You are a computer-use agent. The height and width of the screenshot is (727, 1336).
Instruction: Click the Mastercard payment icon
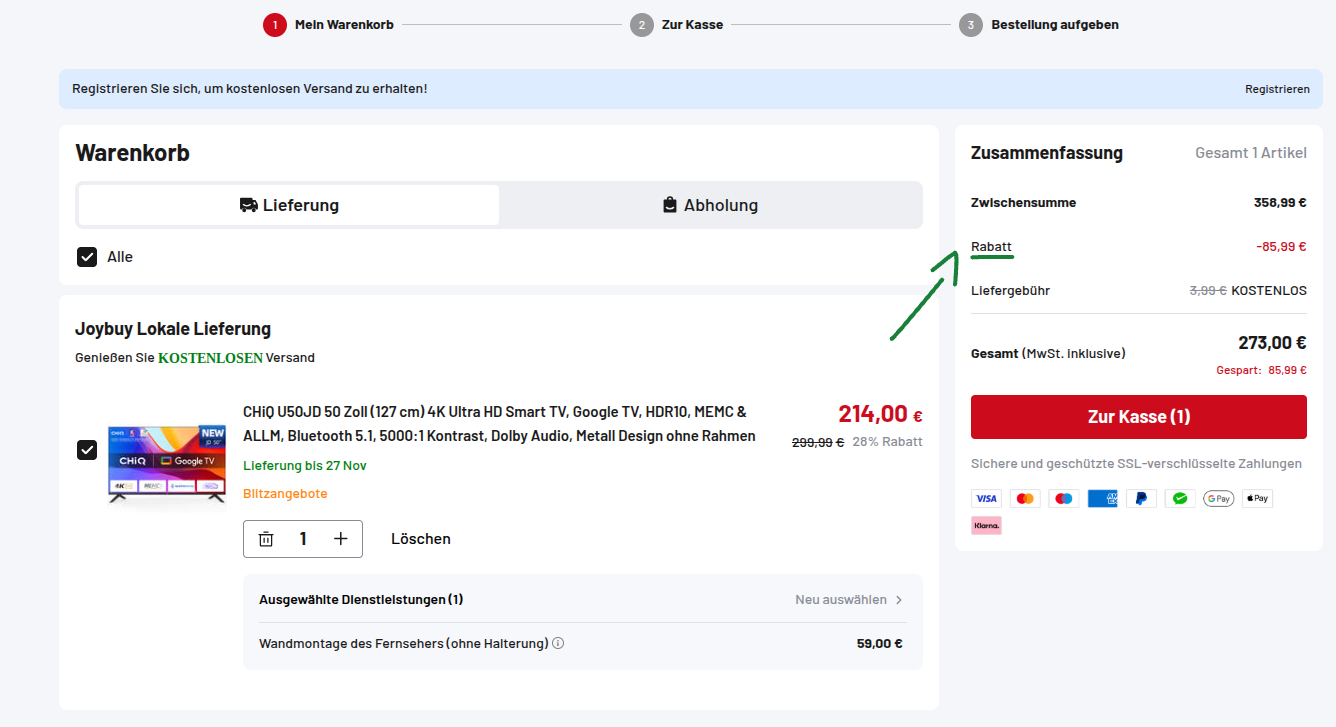1024,498
